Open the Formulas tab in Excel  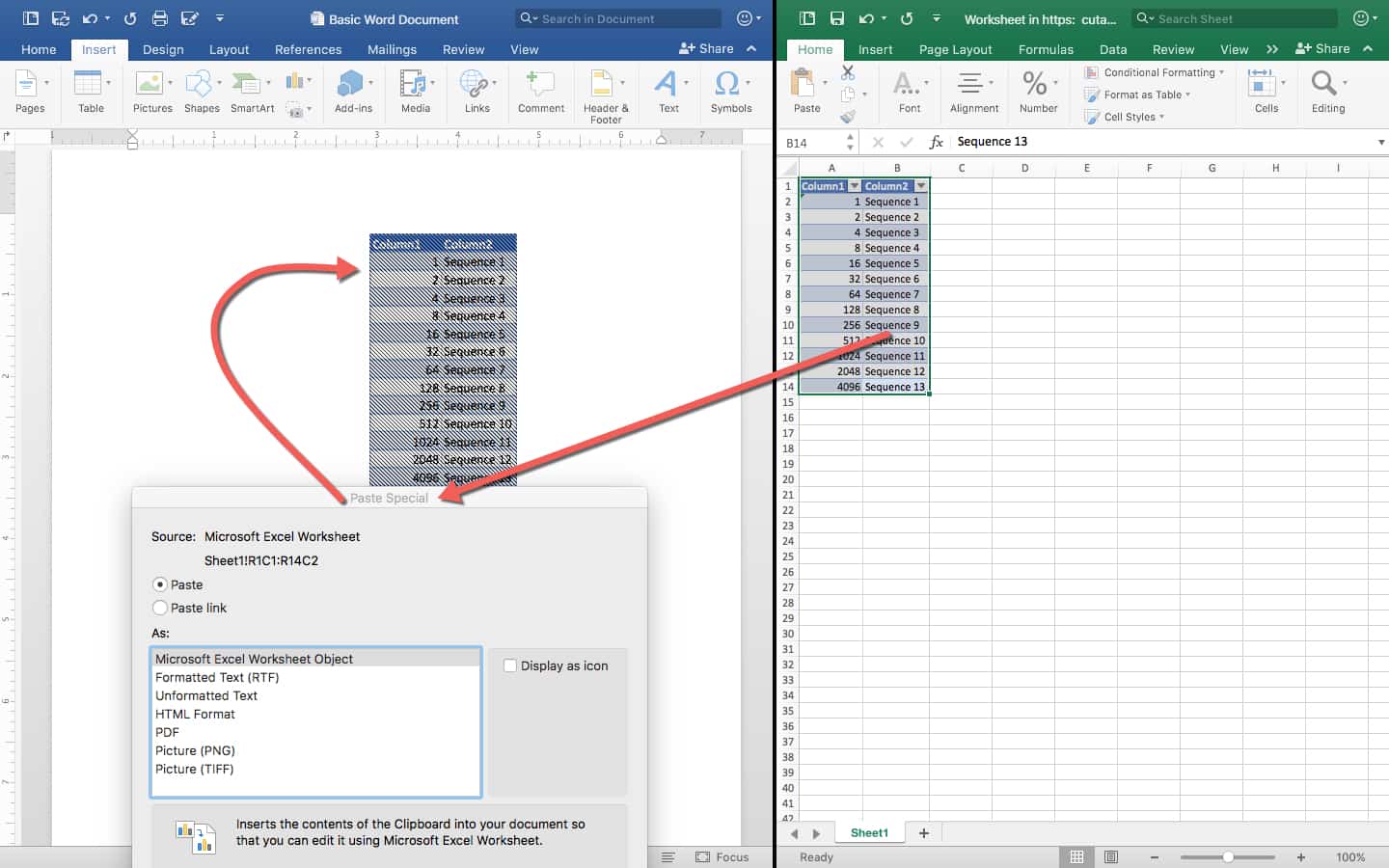pyautogui.click(x=1046, y=49)
